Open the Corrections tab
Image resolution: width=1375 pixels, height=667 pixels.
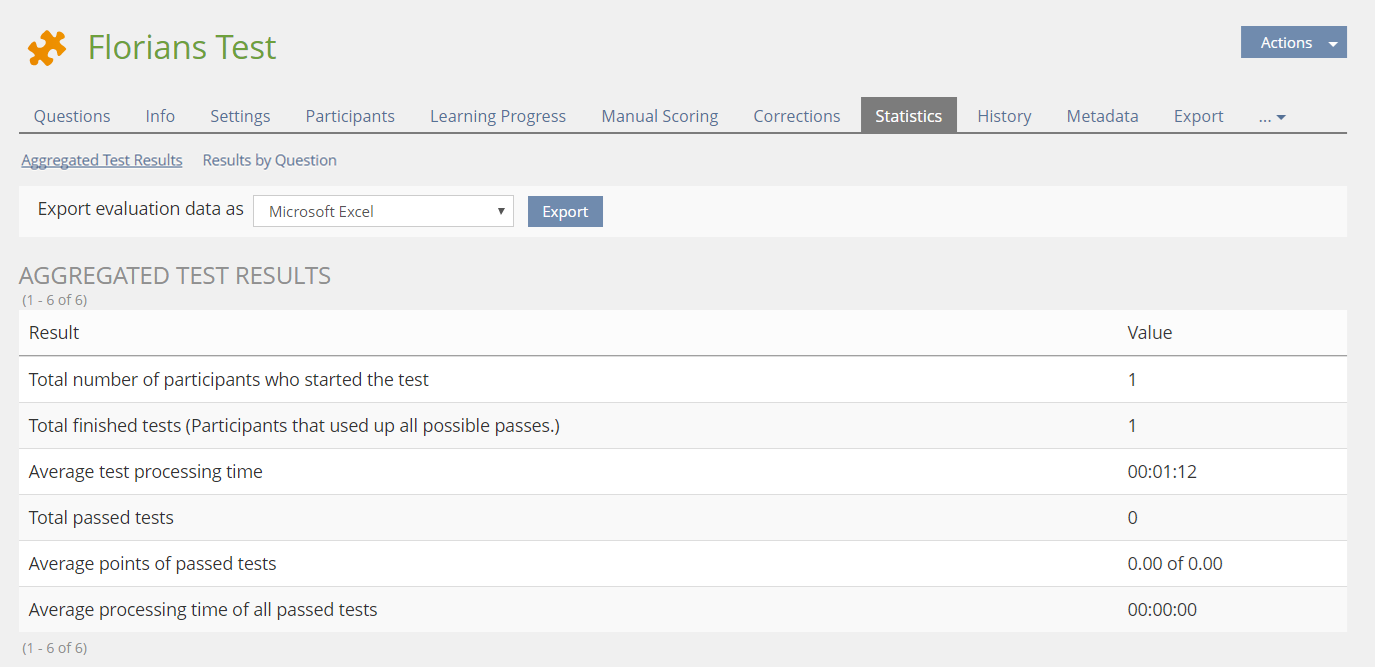coord(797,116)
